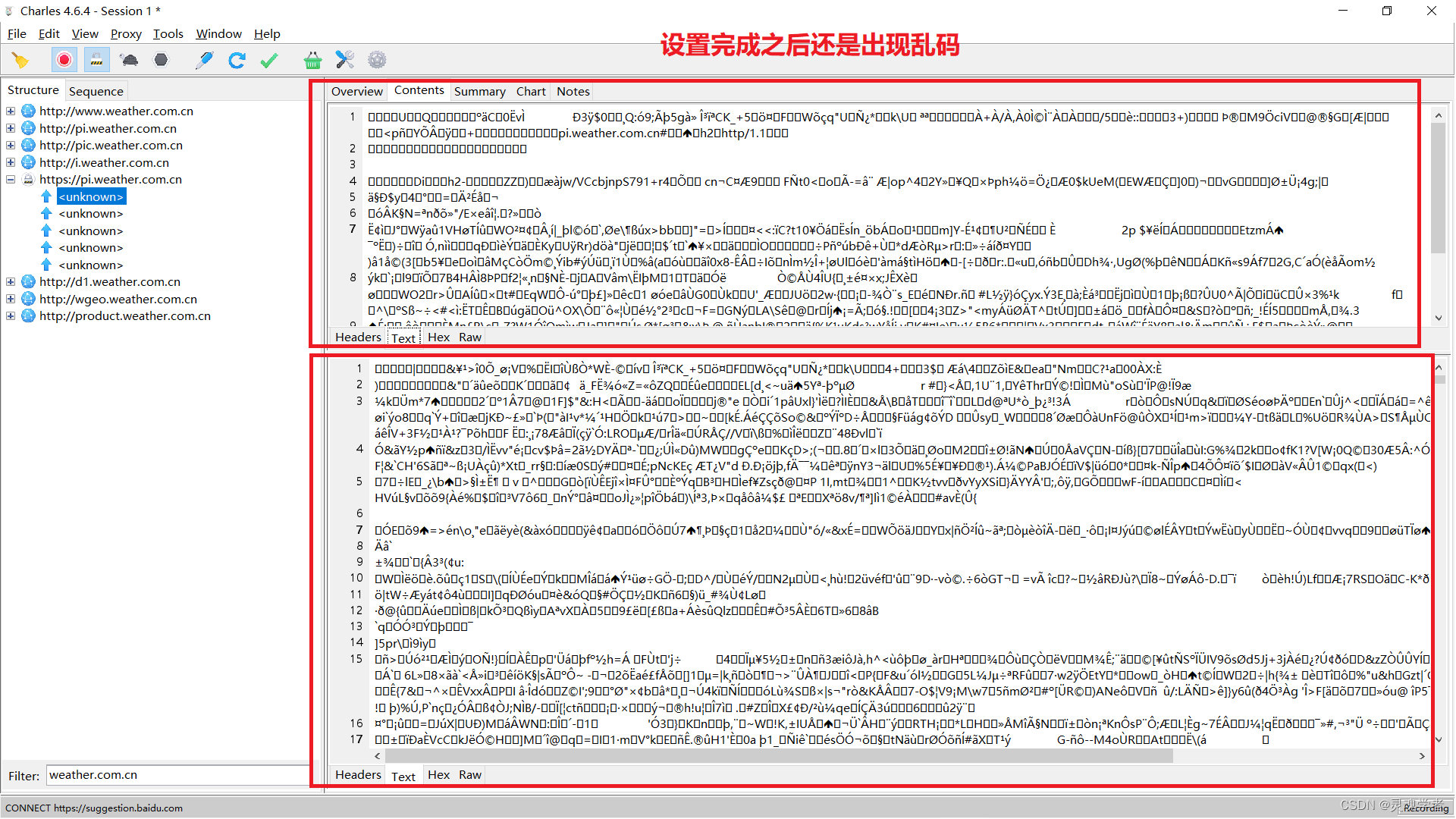
Task: Open the wrench Tools icon
Action: coord(345,60)
